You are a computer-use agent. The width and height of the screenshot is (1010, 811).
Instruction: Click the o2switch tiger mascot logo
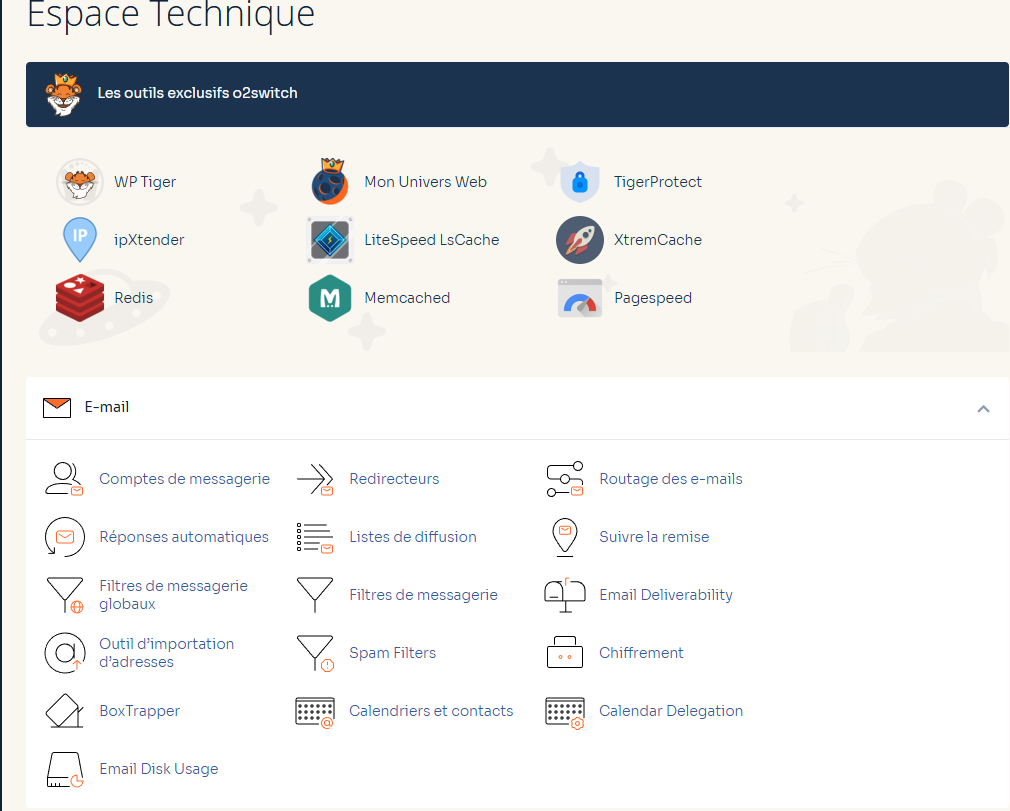[x=63, y=94]
